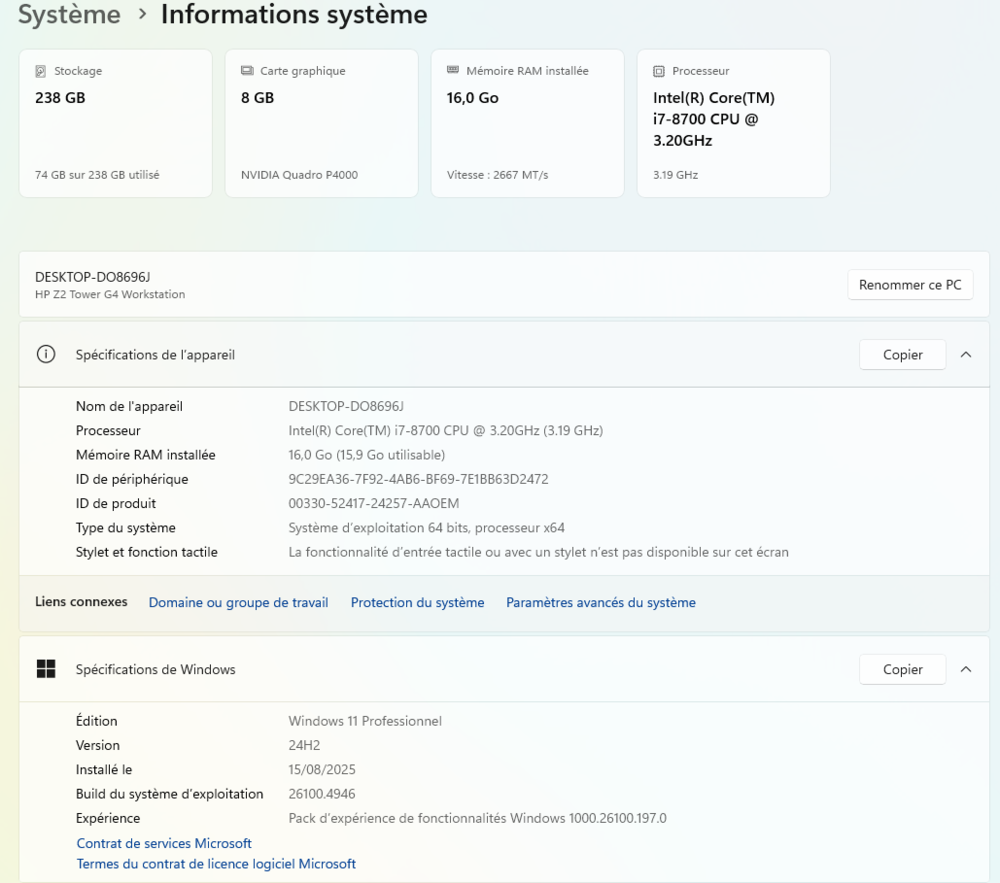Image resolution: width=1000 pixels, height=883 pixels.
Task: Select the Spécifications de l'appareil header text
Action: click(155, 354)
